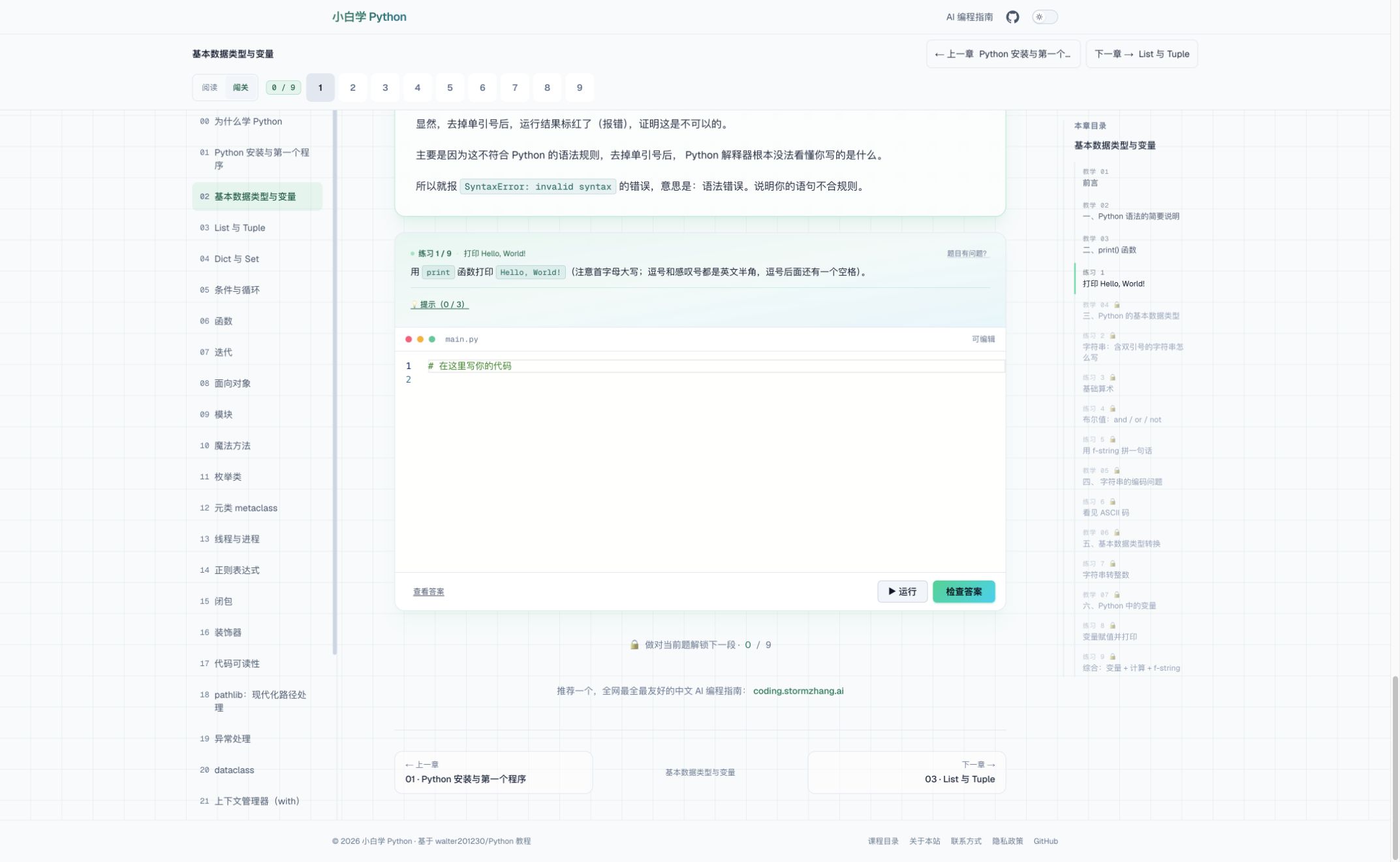The height and width of the screenshot is (862, 1400).
Task: Go to exercise page 1
Action: click(320, 88)
